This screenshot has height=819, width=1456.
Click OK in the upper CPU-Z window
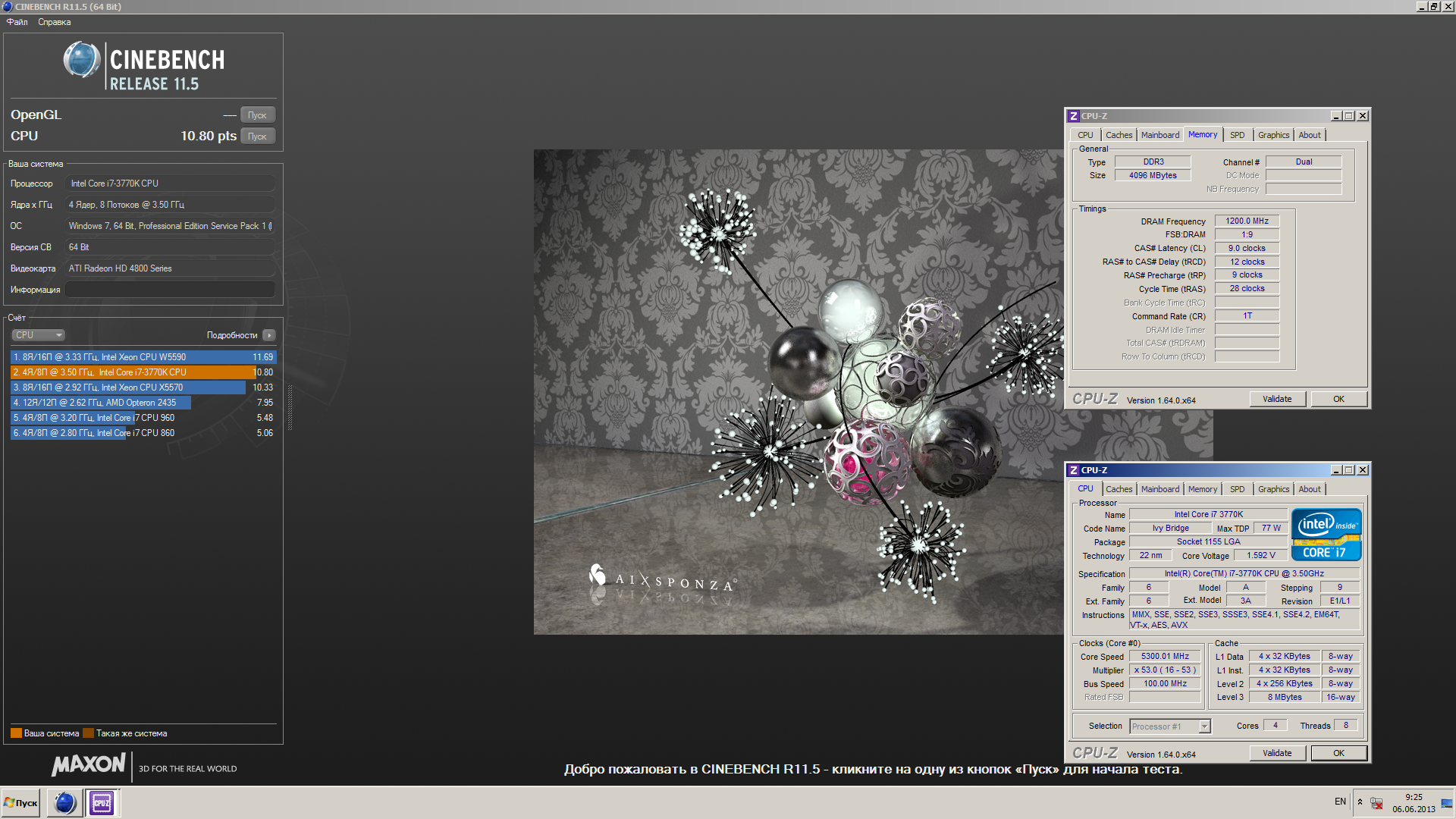pos(1338,399)
